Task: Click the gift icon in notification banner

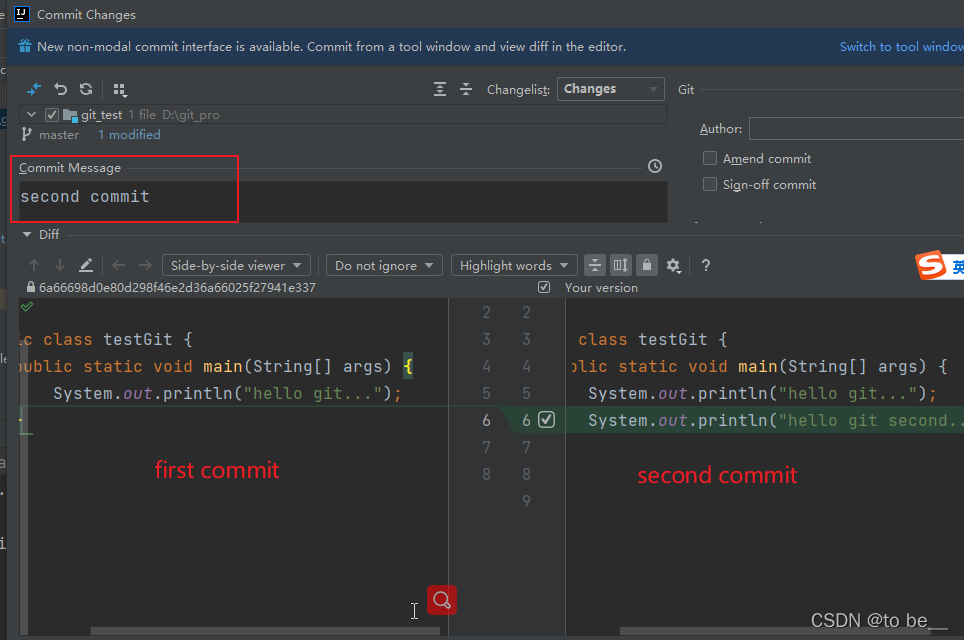Action: [25, 46]
